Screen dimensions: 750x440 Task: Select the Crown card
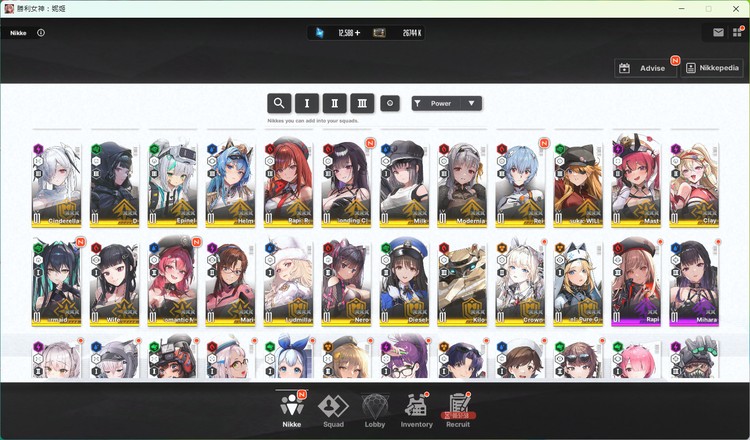[520, 283]
